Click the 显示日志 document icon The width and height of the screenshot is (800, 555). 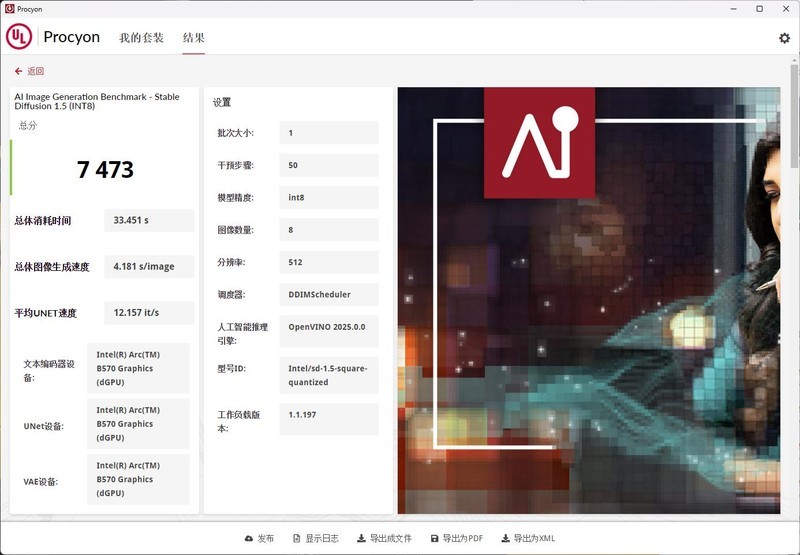[x=296, y=538]
